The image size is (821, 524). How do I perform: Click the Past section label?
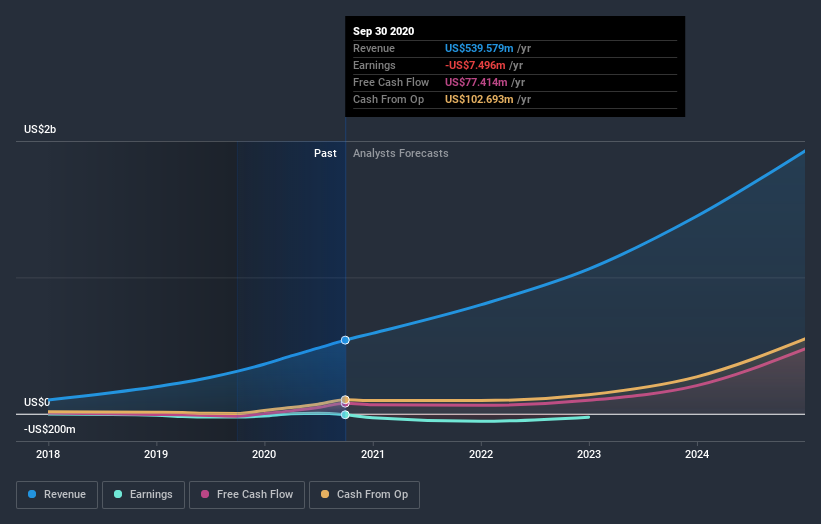click(x=325, y=153)
